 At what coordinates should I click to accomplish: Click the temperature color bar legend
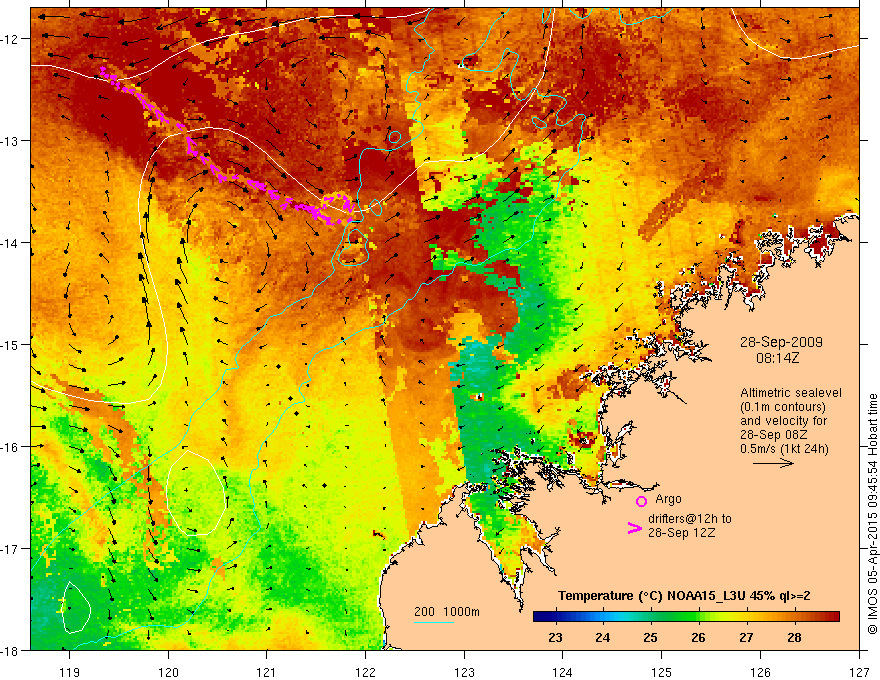pyautogui.click(x=686, y=617)
